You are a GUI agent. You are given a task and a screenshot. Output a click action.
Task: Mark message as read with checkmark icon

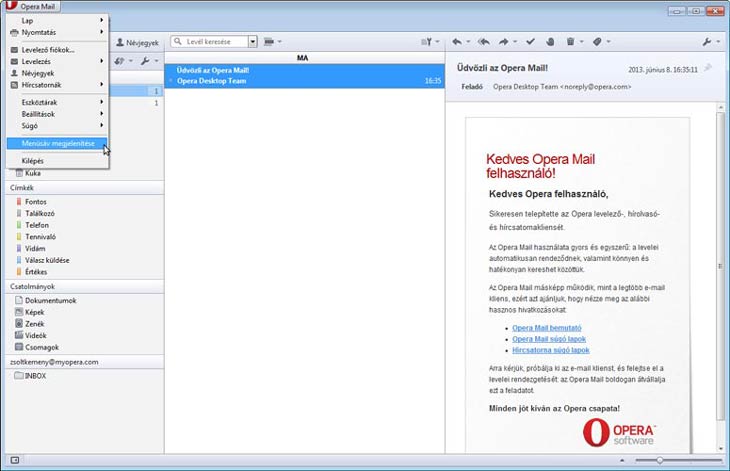click(531, 42)
